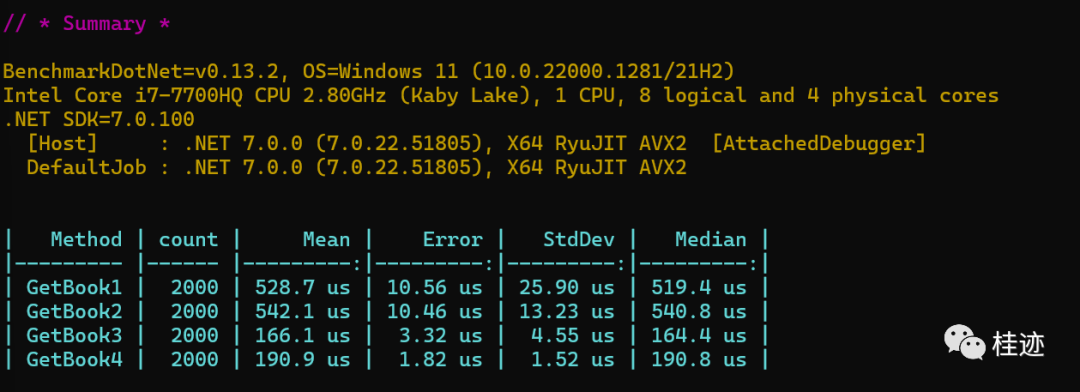
Task: Click the count column header
Action: [x=188, y=240]
